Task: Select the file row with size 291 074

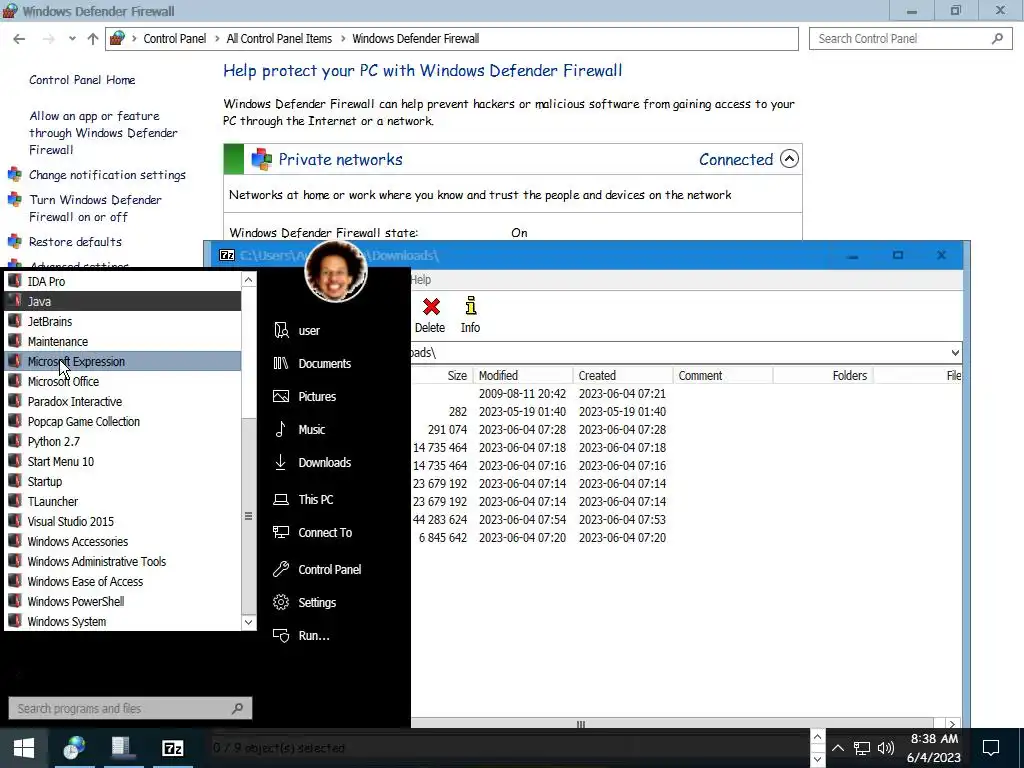Action: [x=686, y=430]
